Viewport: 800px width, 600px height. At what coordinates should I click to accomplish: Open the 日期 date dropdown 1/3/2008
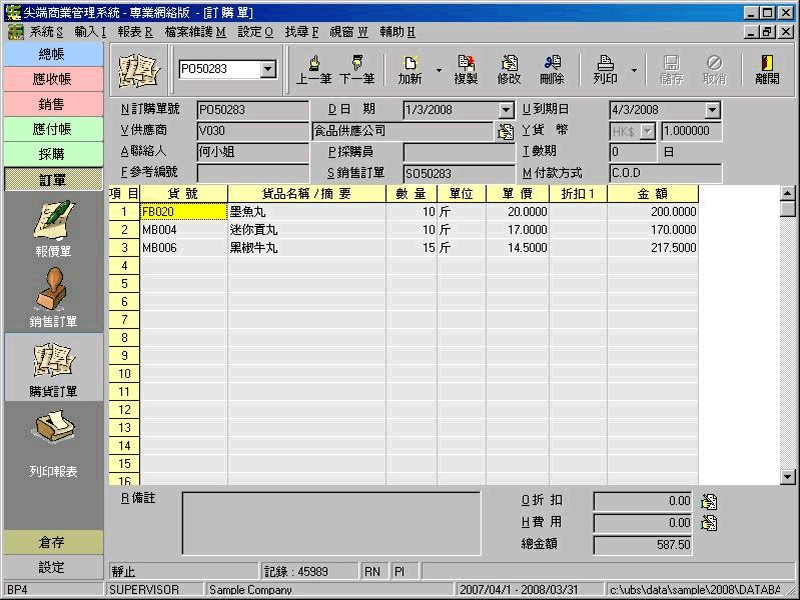(x=506, y=110)
